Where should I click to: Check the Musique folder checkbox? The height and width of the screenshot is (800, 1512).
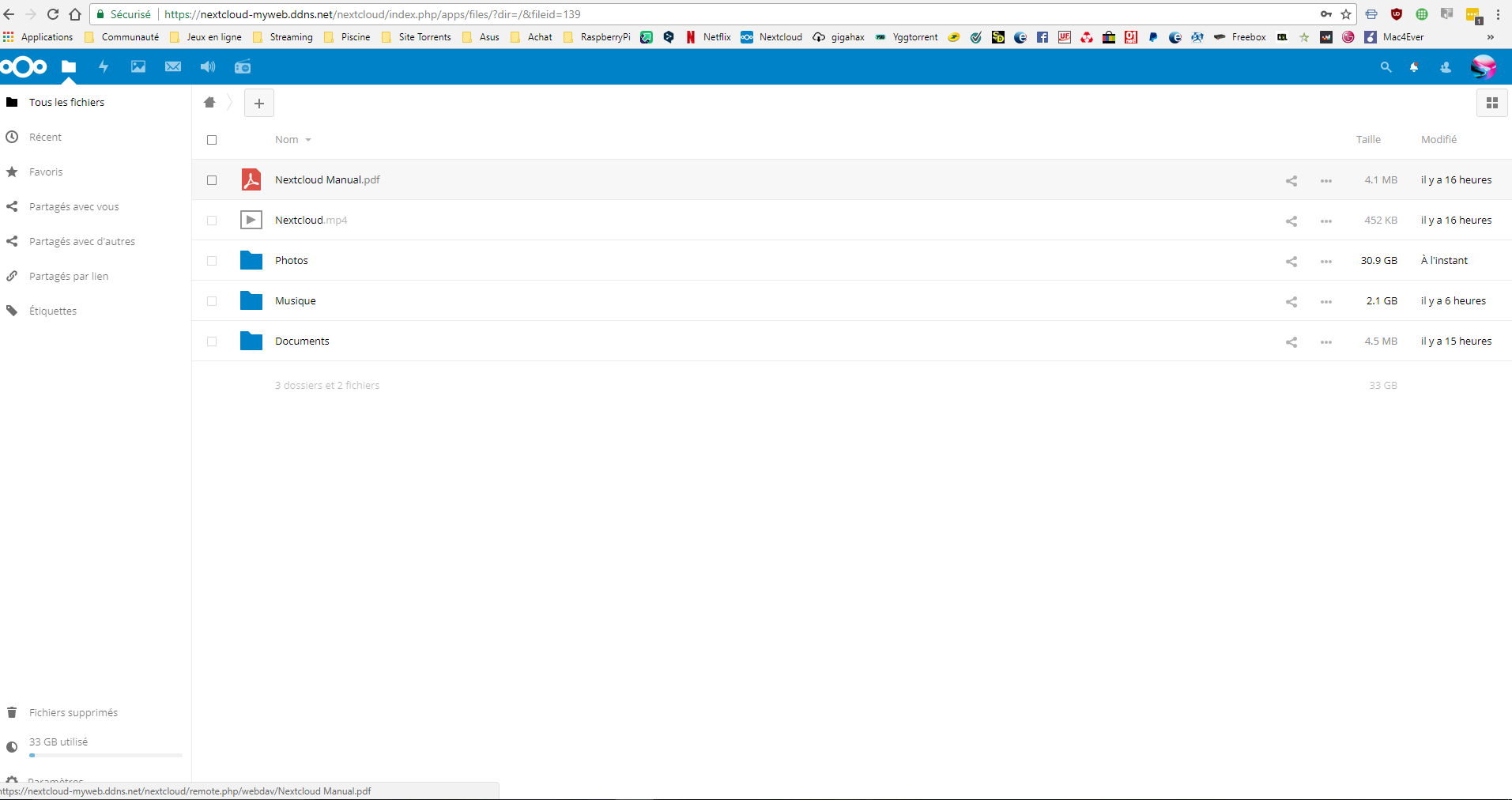(212, 301)
